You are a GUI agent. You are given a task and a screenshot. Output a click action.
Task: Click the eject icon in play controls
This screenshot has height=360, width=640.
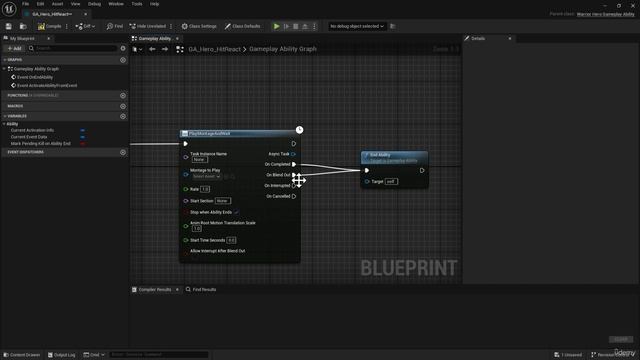[305, 26]
